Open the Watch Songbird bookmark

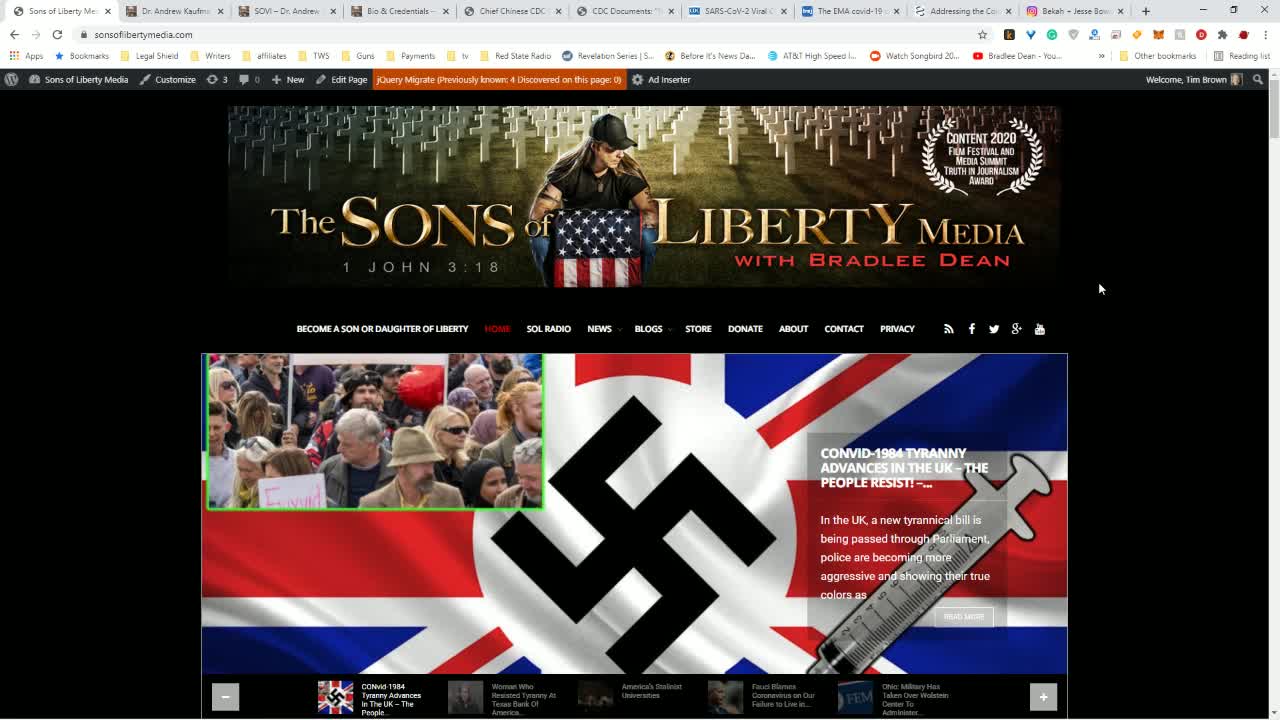coord(915,56)
